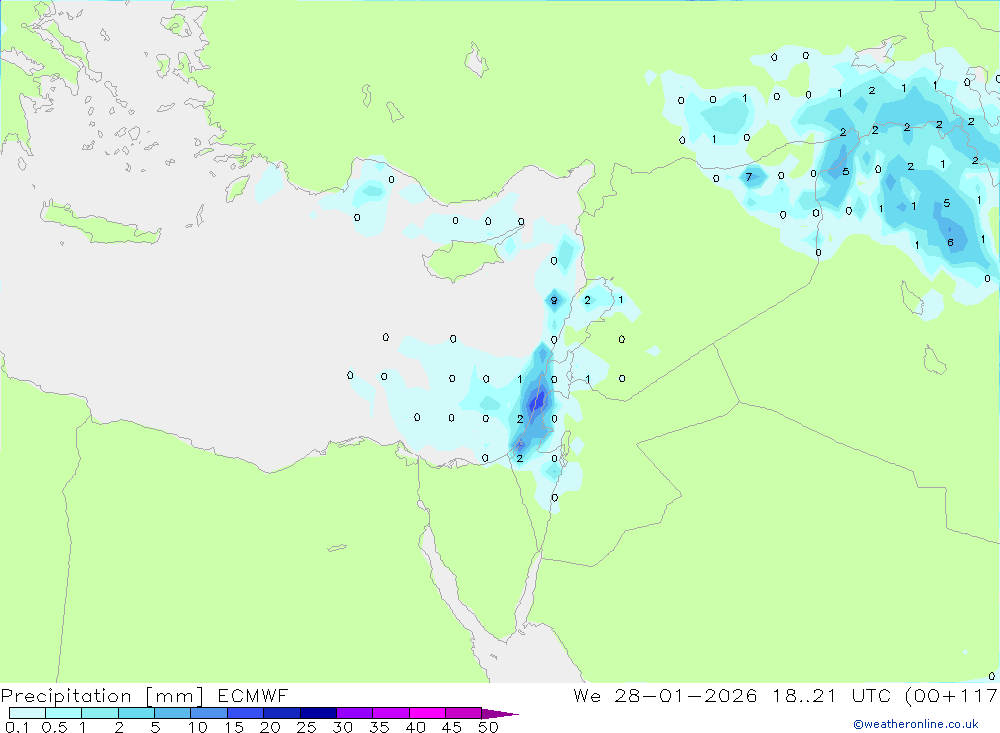This screenshot has width=1000, height=733.
Task: Click the legend scale label "25"
Action: (x=306, y=727)
